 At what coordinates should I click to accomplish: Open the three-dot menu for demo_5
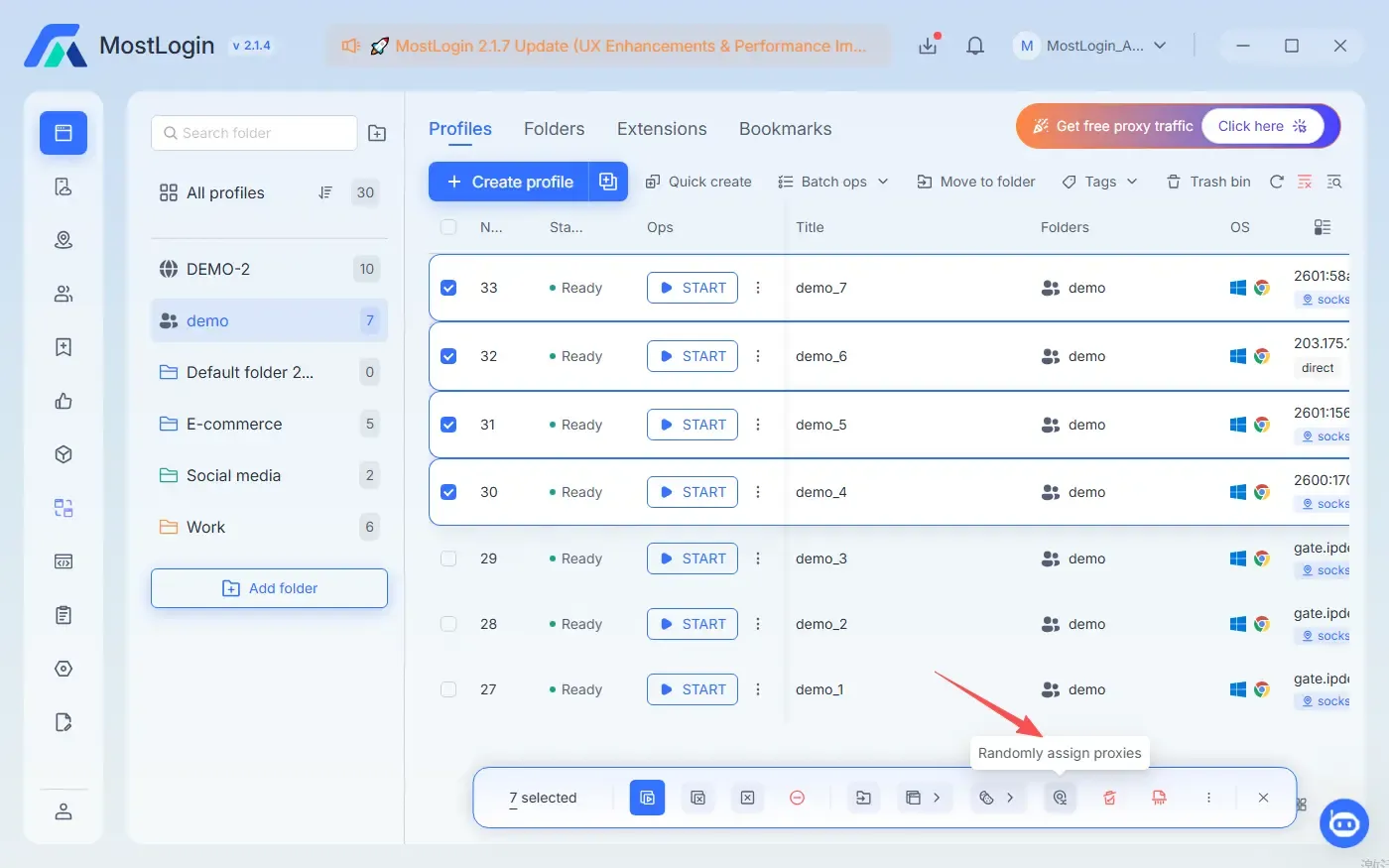click(758, 425)
